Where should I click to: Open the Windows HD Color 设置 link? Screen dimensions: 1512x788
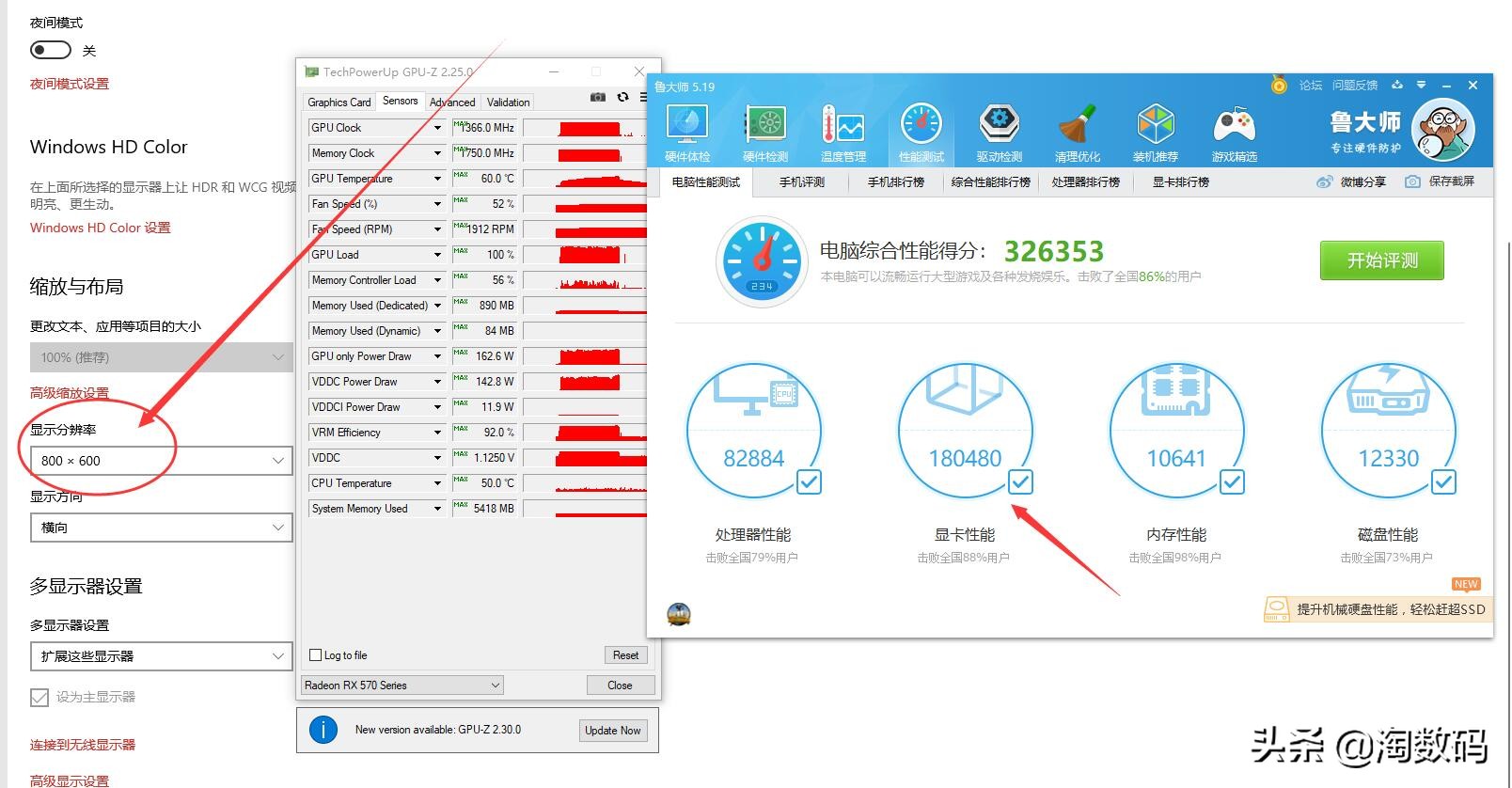[x=101, y=228]
